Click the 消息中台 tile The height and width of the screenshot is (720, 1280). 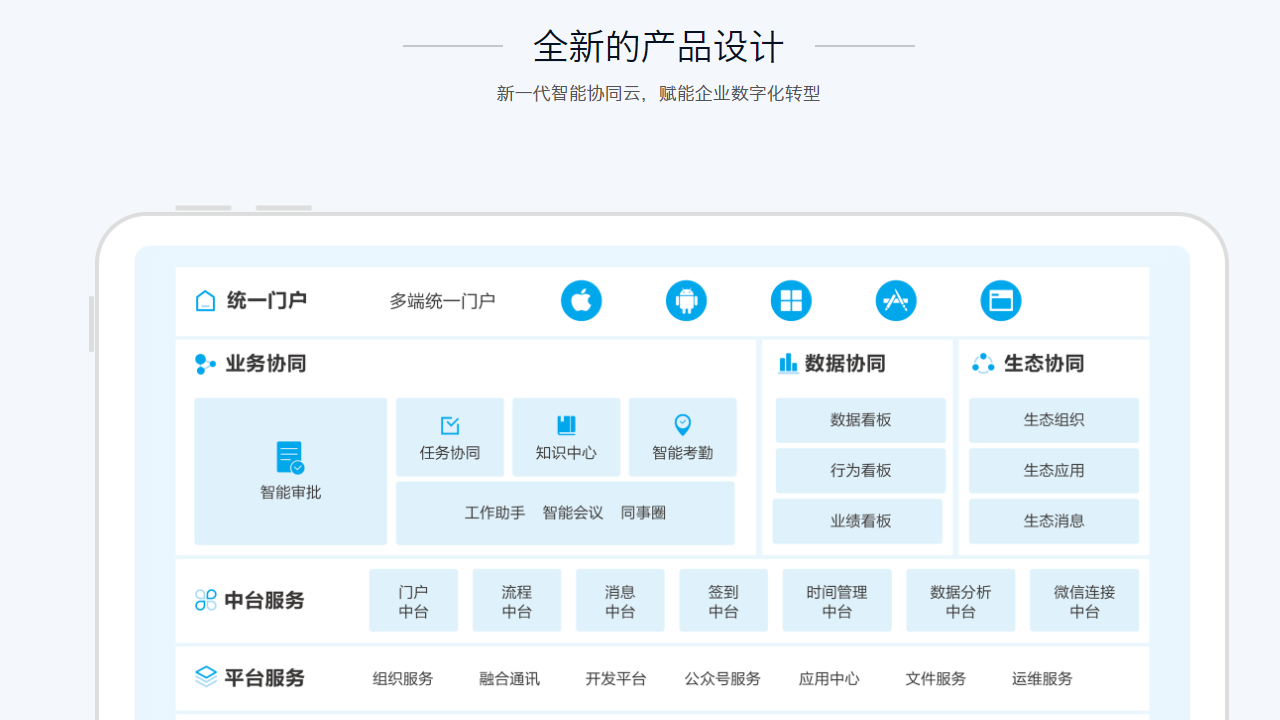point(620,600)
